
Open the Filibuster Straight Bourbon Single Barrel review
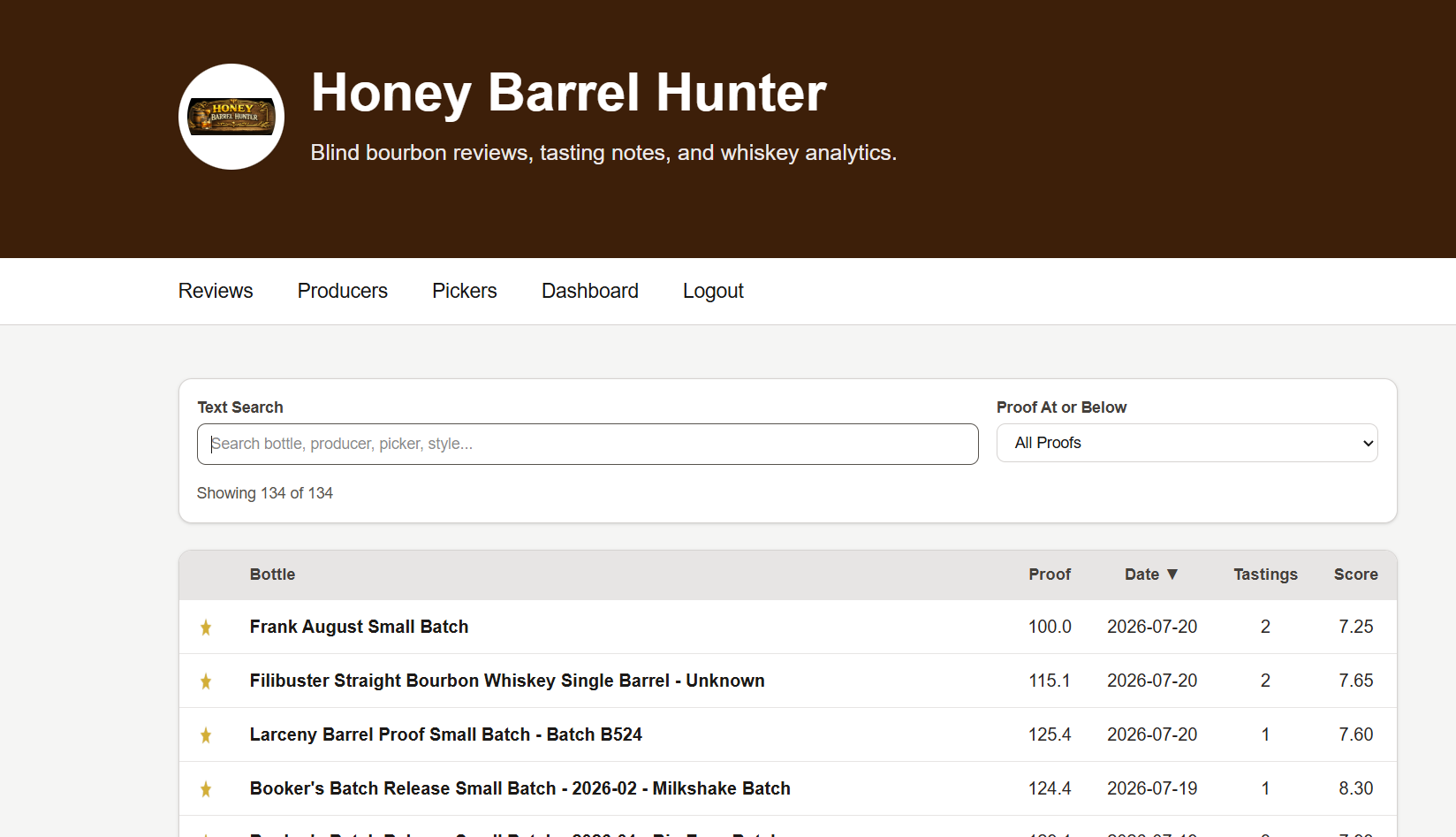(x=507, y=681)
